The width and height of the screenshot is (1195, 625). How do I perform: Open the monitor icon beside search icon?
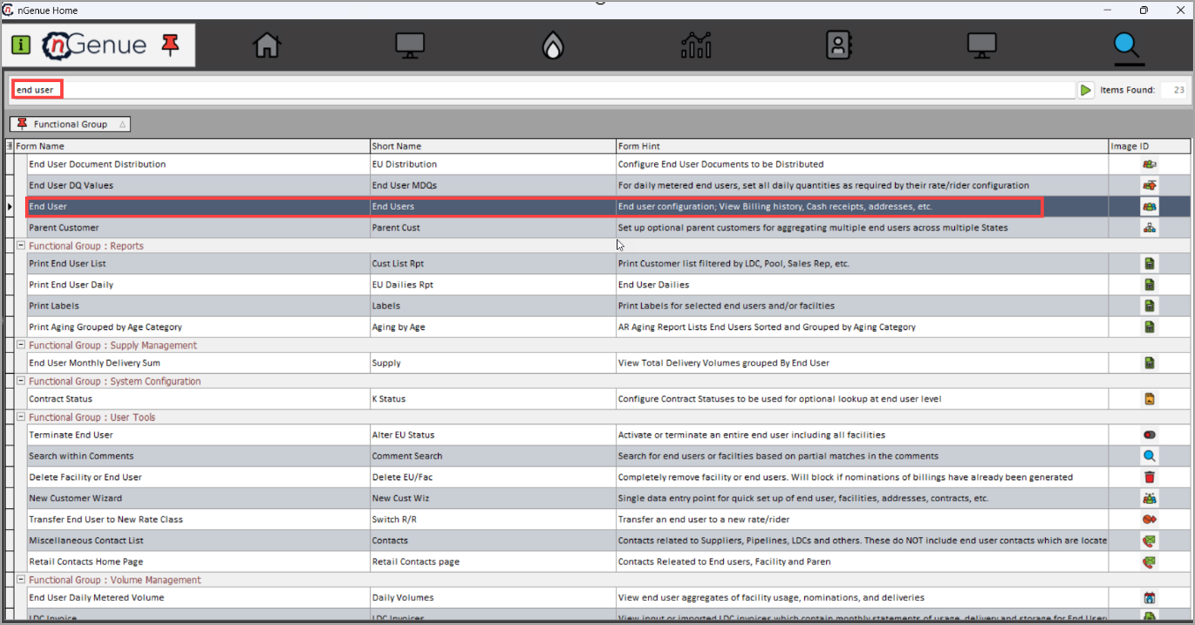click(x=982, y=46)
